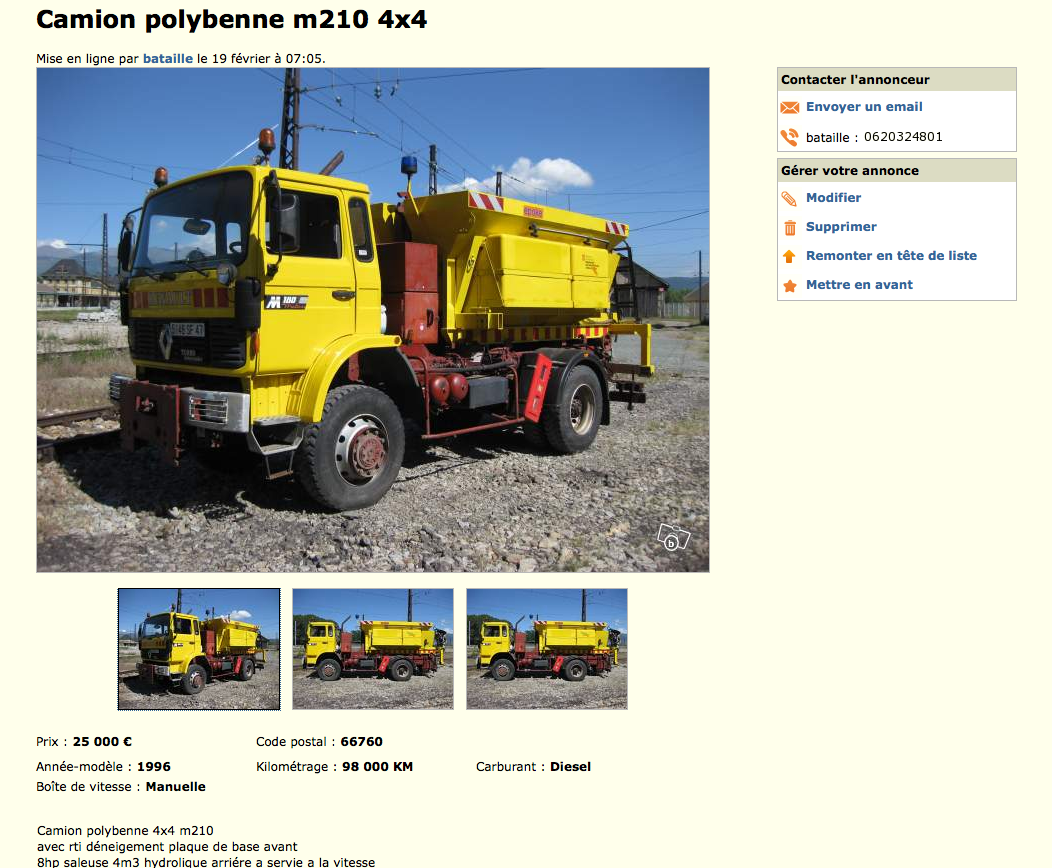The image size is (1052, 868).
Task: Select the second truck thumbnail
Action: tap(373, 649)
